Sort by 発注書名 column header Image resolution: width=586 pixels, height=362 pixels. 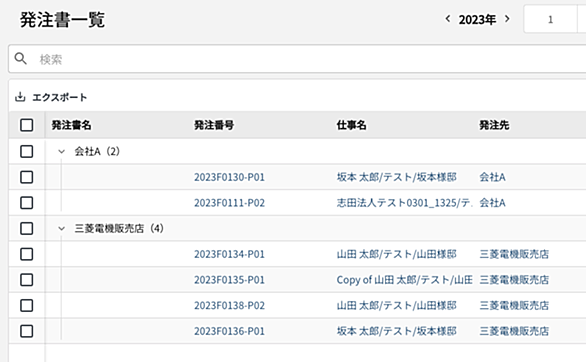point(71,125)
